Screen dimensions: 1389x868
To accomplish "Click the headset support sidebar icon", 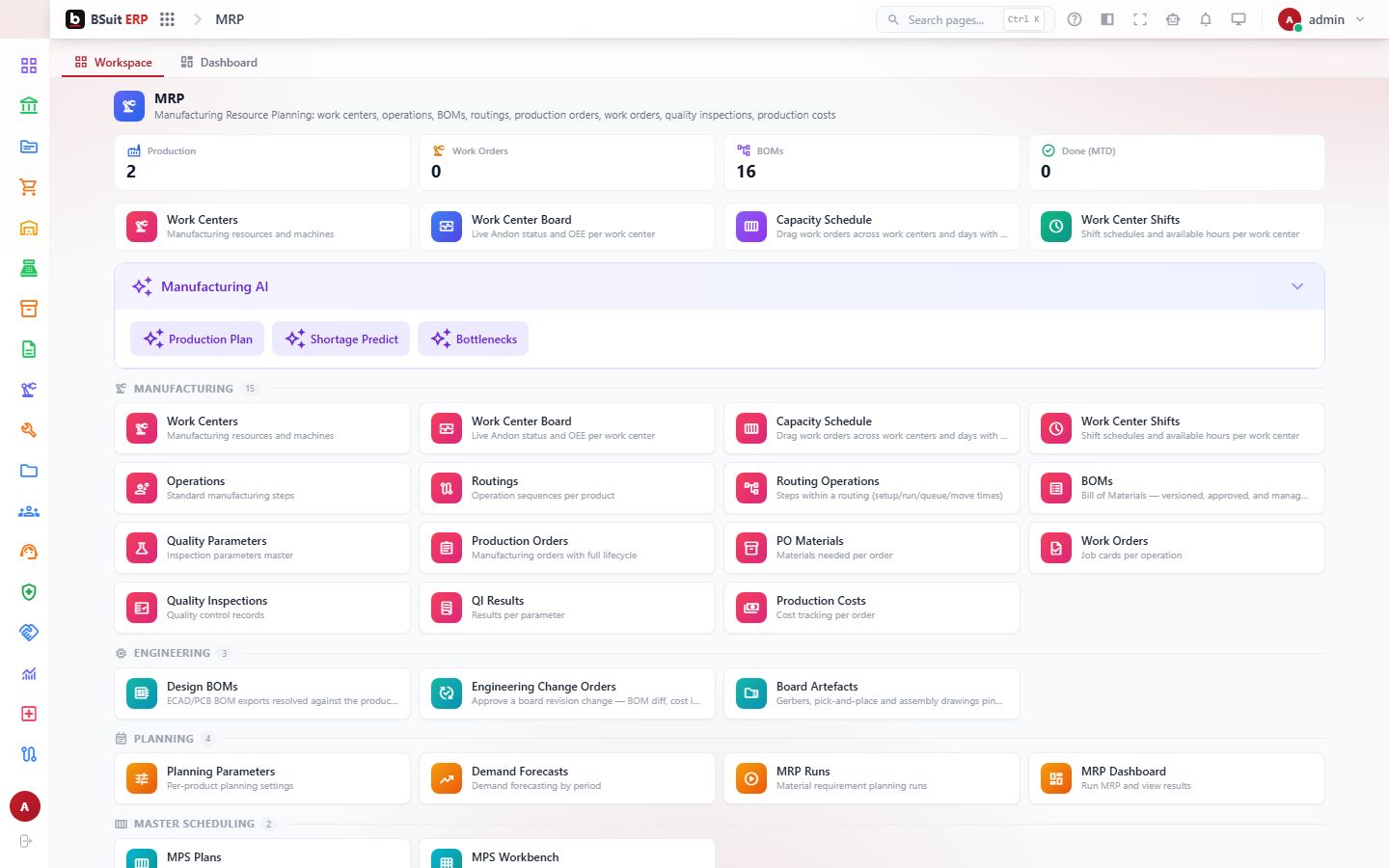I will click(29, 552).
